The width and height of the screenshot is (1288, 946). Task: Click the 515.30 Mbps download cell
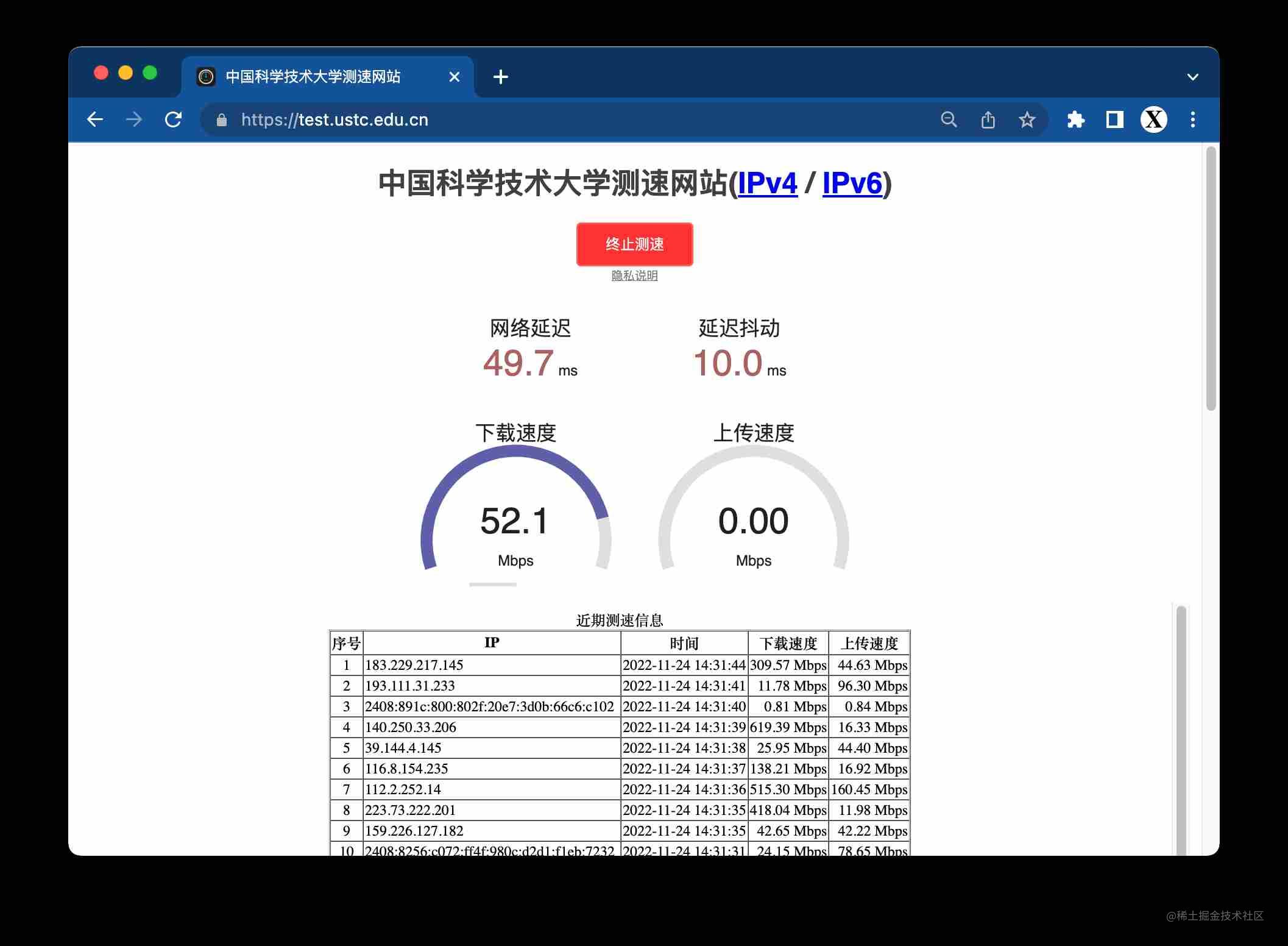788,789
